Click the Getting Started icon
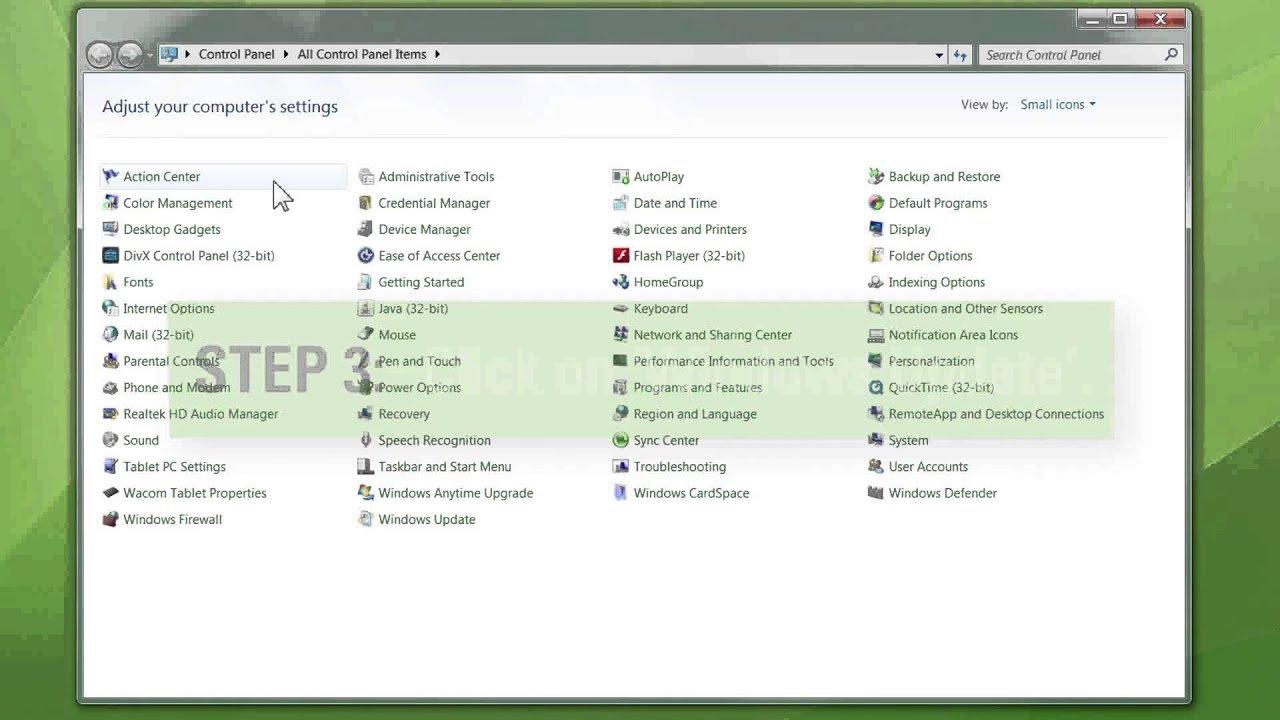Screen dimensions: 1280x720 (366, 282)
